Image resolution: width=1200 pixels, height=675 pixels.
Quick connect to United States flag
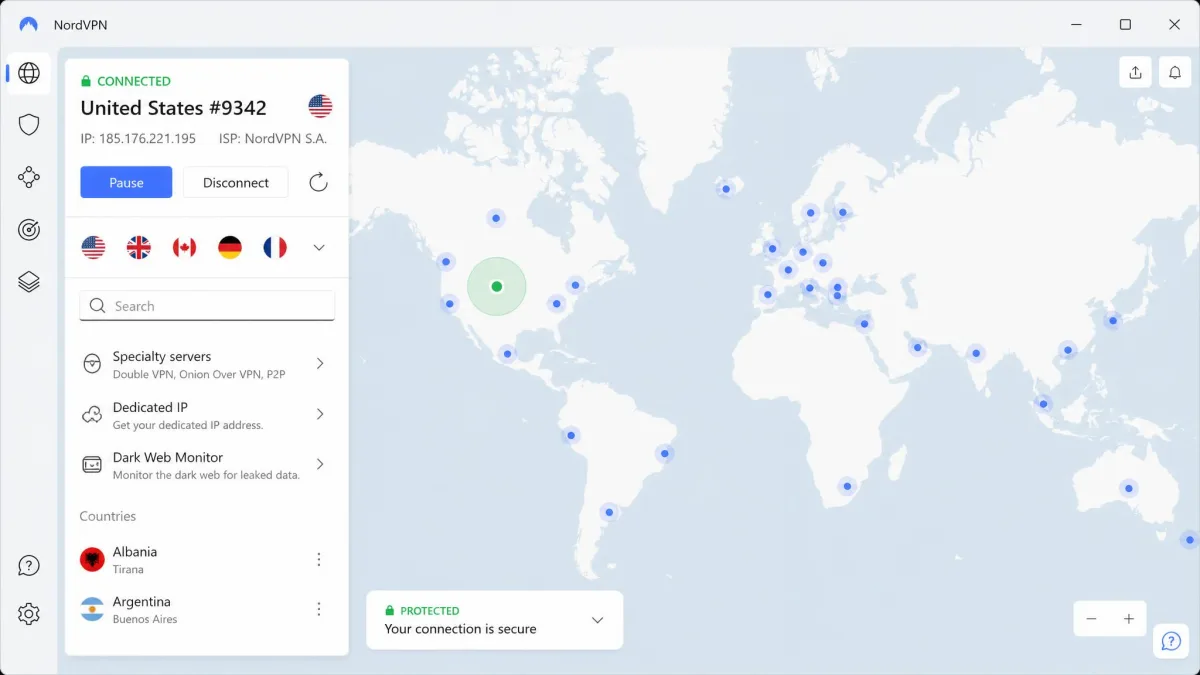93,247
